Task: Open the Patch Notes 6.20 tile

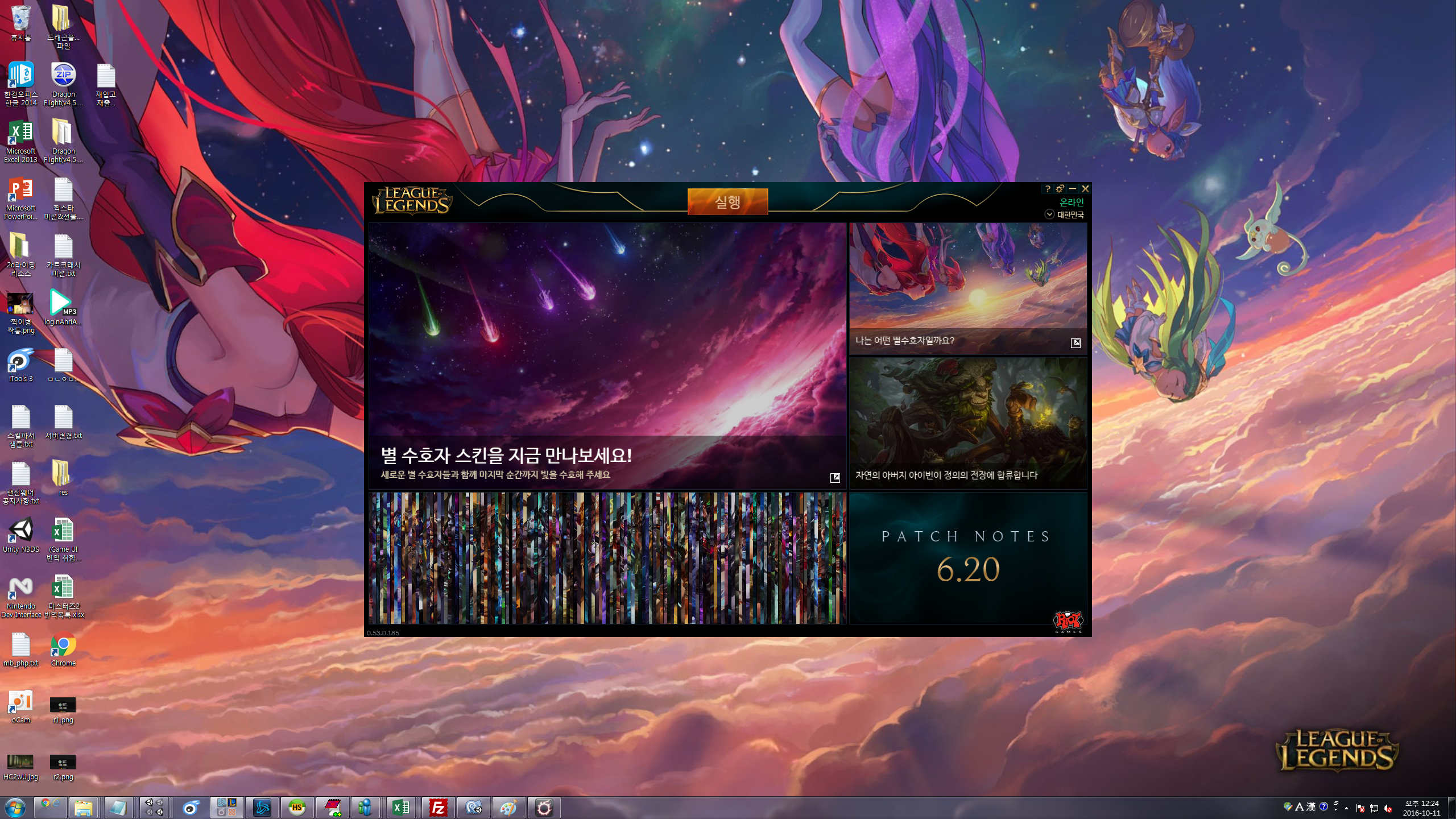Action: point(967,557)
